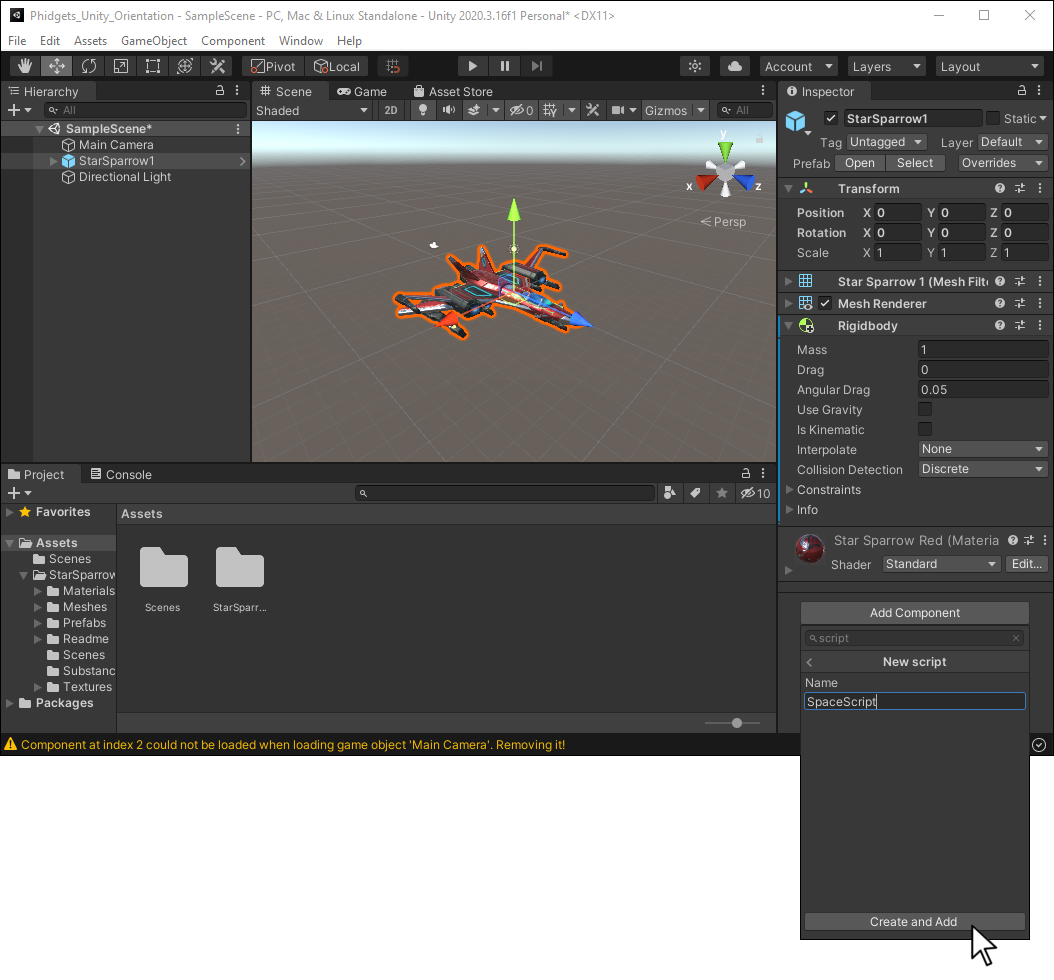The height and width of the screenshot is (980, 1054).
Task: Toggle Mesh Renderer enabled checkbox
Action: pos(825,303)
